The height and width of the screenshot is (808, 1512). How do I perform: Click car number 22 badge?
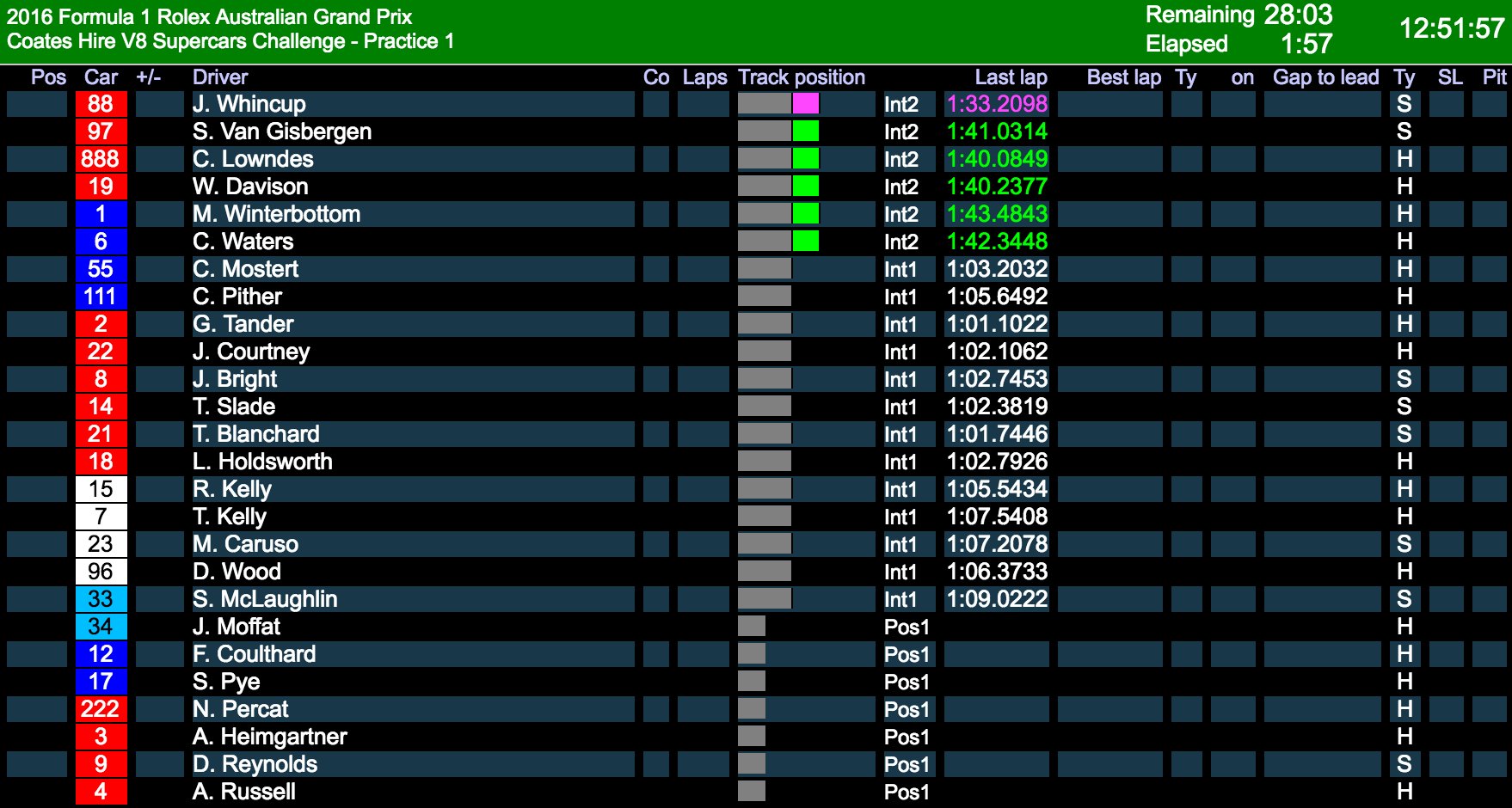101,352
